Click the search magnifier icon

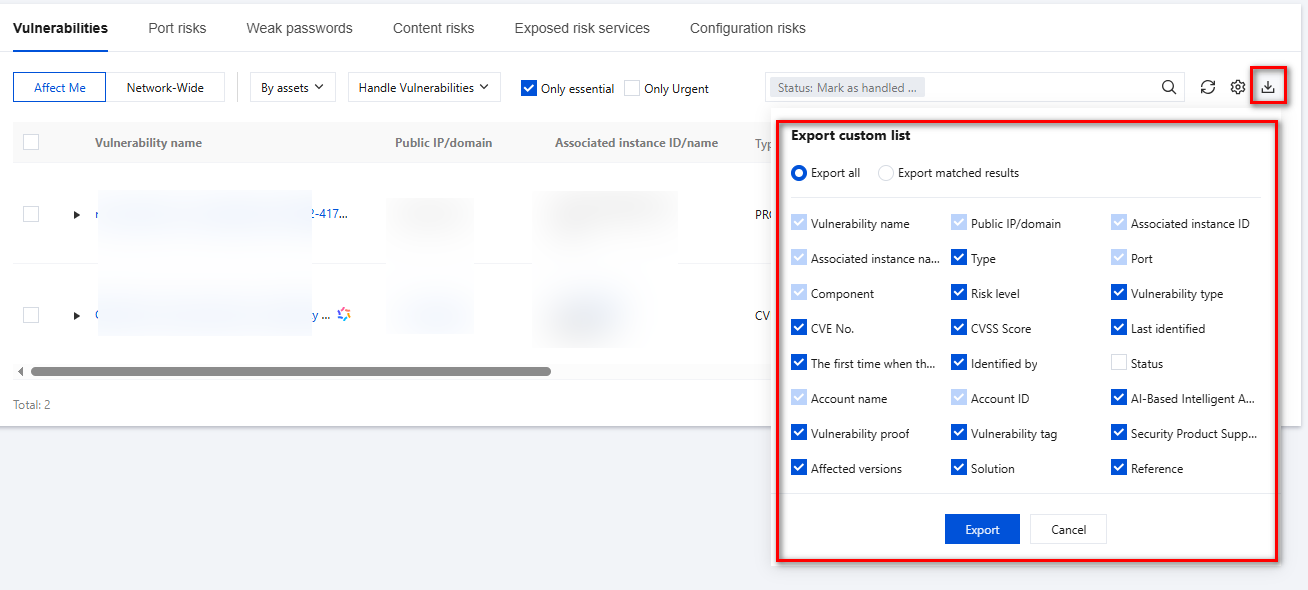pyautogui.click(x=1169, y=87)
